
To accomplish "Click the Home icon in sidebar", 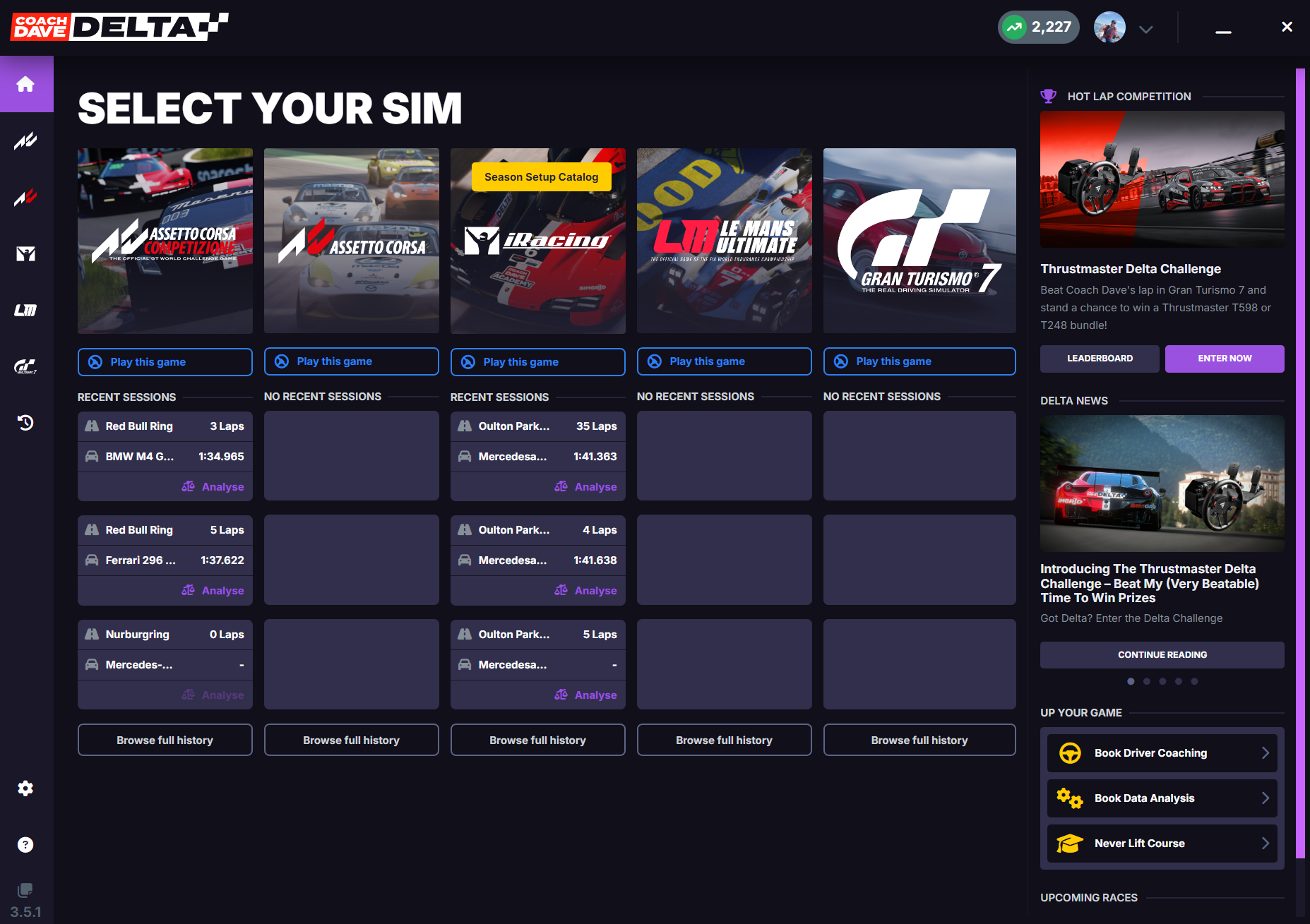I will point(25,85).
